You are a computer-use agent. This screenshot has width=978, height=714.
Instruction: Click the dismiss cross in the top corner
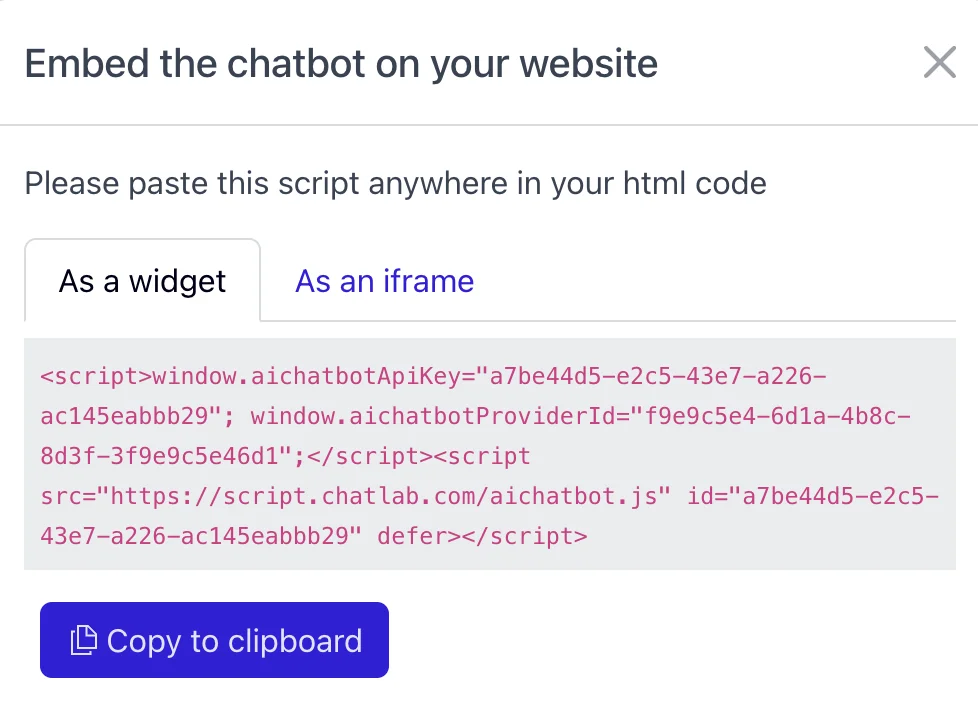click(939, 62)
